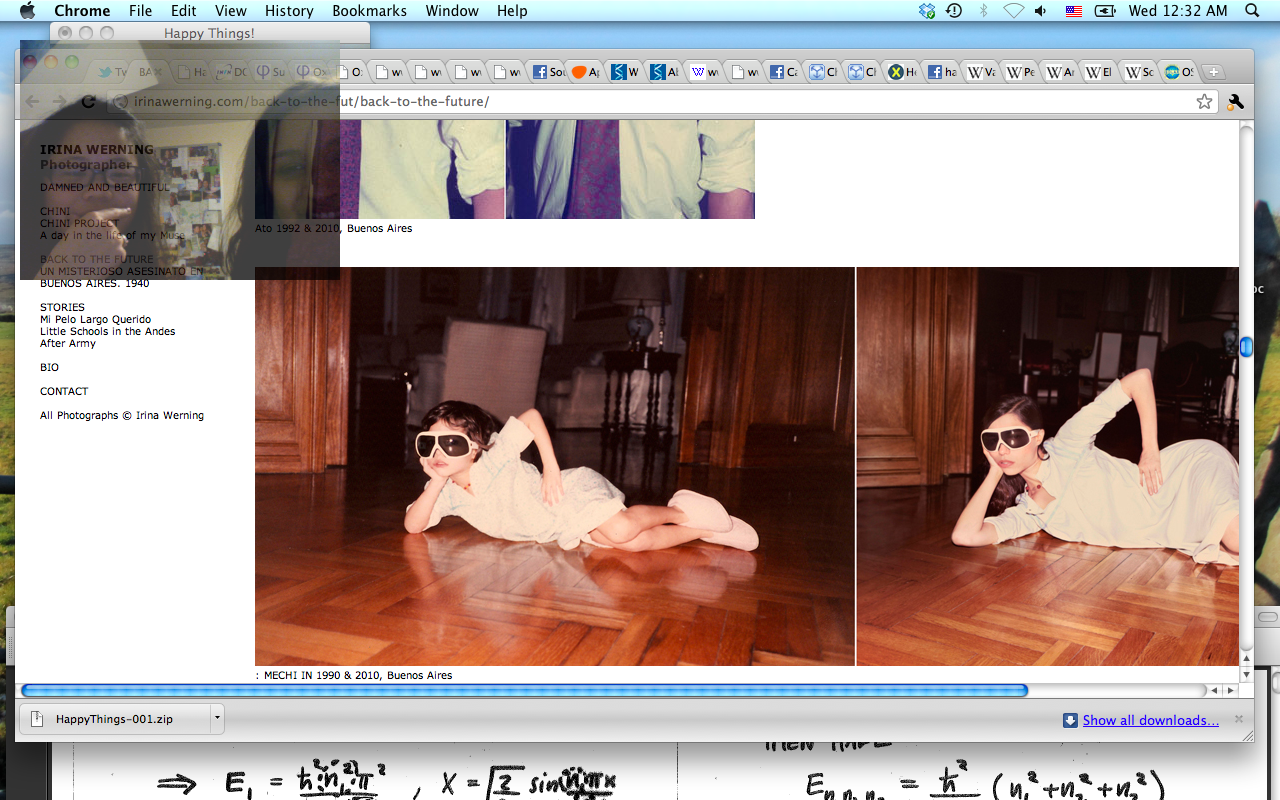
Task: Open the Dropbox menu bar icon
Action: pos(927,11)
